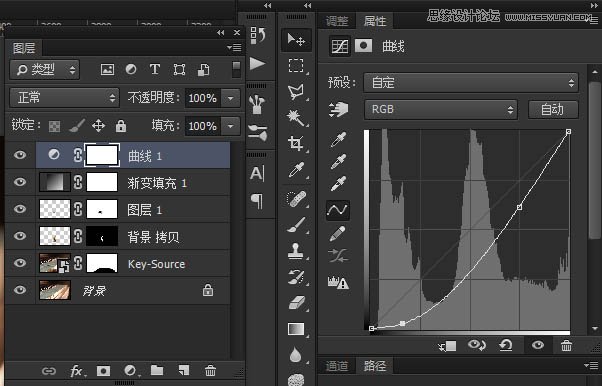Open the 不透明度 slider dropdown arrow

[230, 98]
